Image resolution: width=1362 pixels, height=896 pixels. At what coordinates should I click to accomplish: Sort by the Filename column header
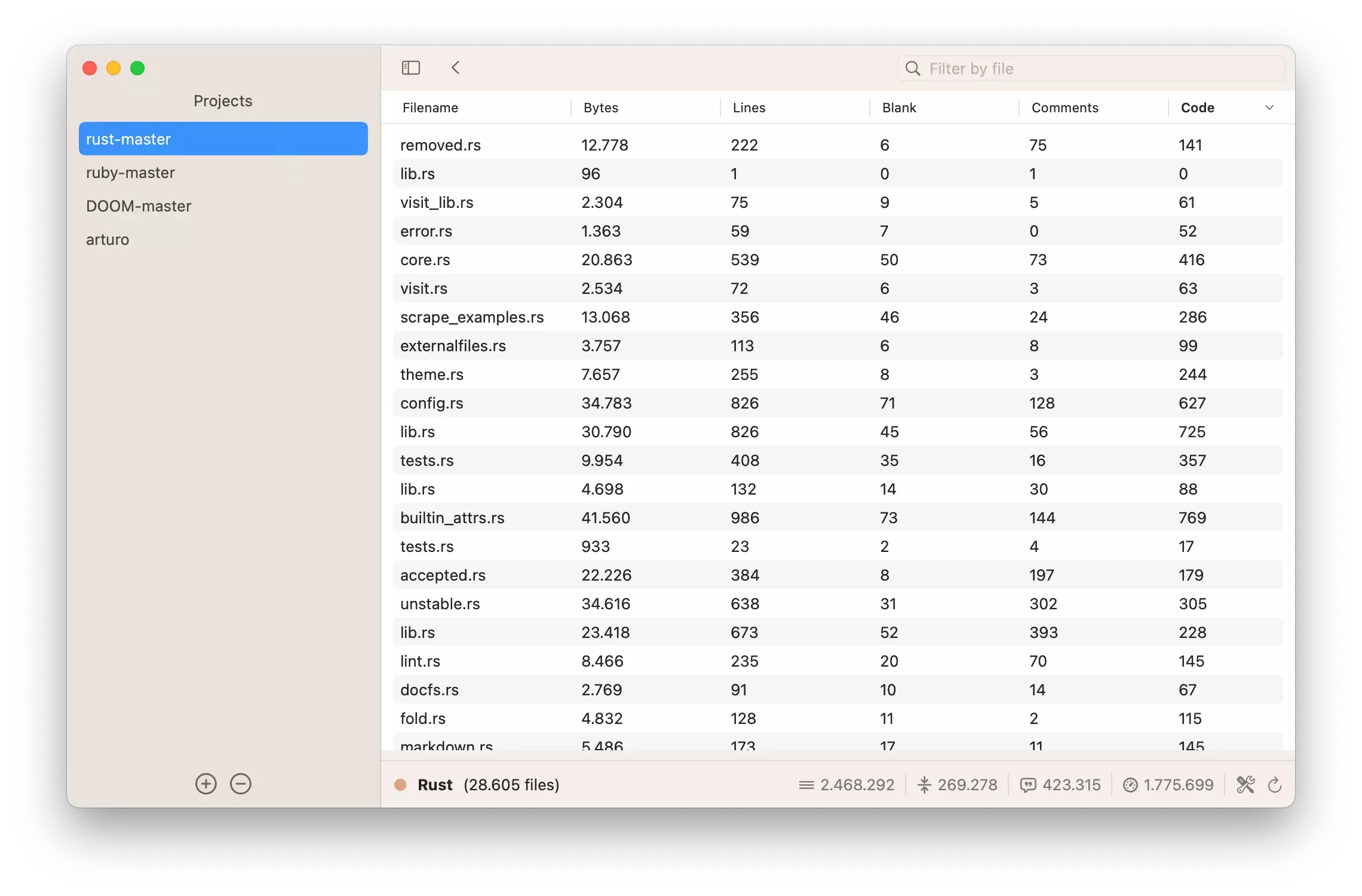(430, 108)
